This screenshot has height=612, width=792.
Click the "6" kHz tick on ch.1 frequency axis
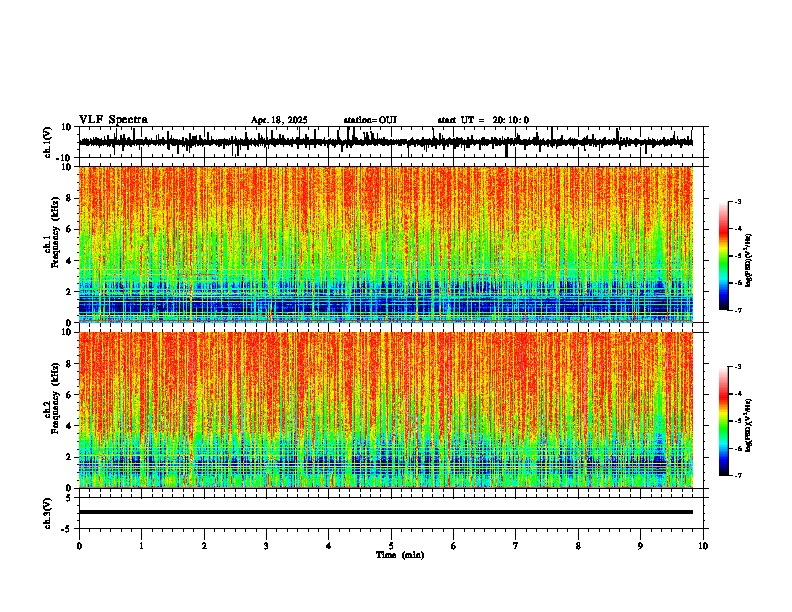[69, 229]
